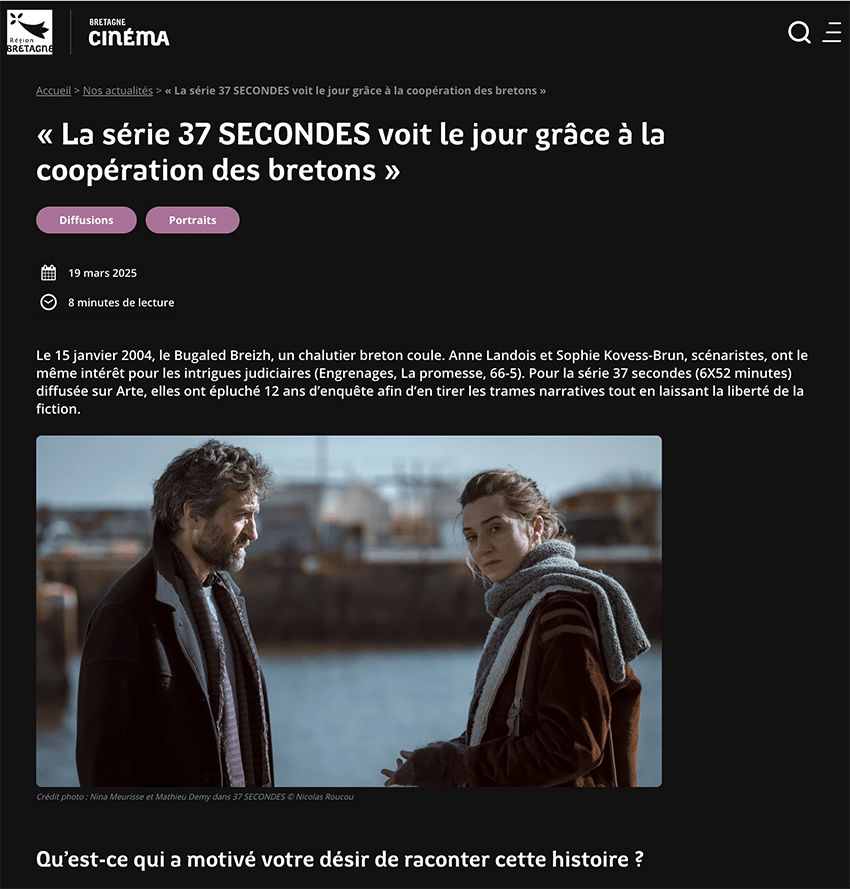Click the article main title
The image size is (850, 889).
[x=350, y=152]
